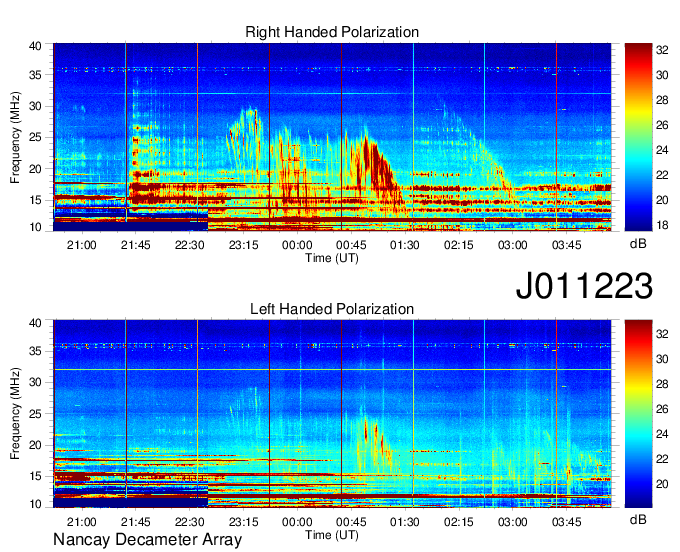The image size is (680, 552).
Task: Click the 40 MHz tick of Left Handed plot
Action: click(x=36, y=323)
